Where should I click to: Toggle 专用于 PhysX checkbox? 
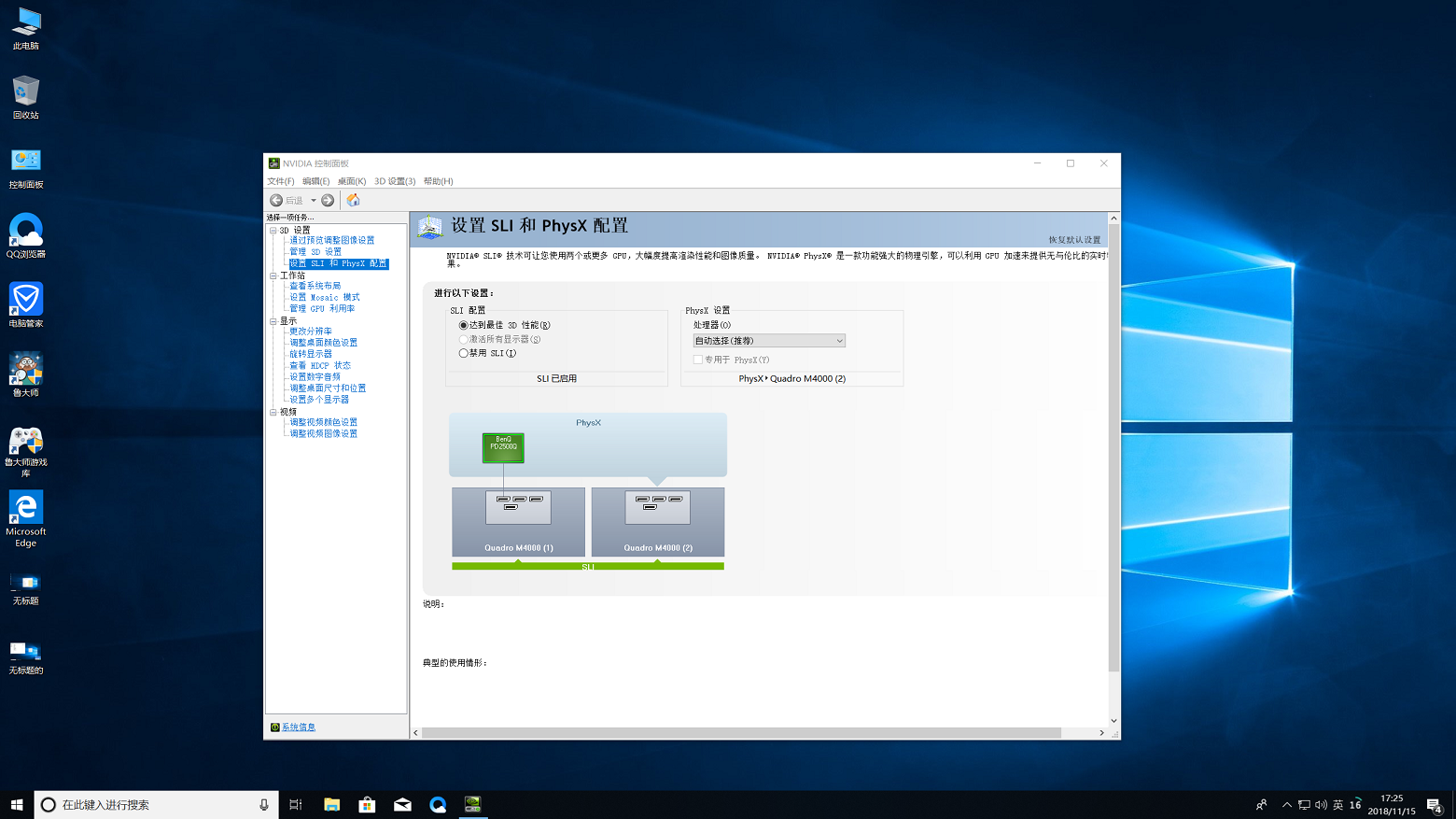click(x=698, y=360)
